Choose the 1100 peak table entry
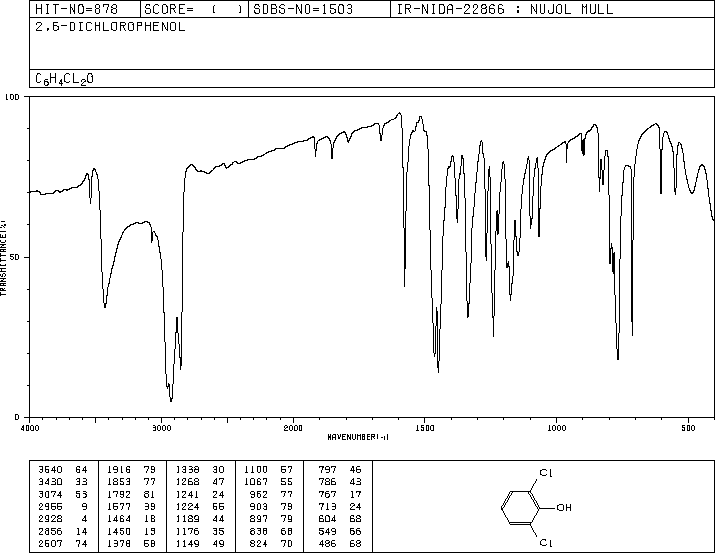This screenshot has height=553, width=715. pos(269,470)
